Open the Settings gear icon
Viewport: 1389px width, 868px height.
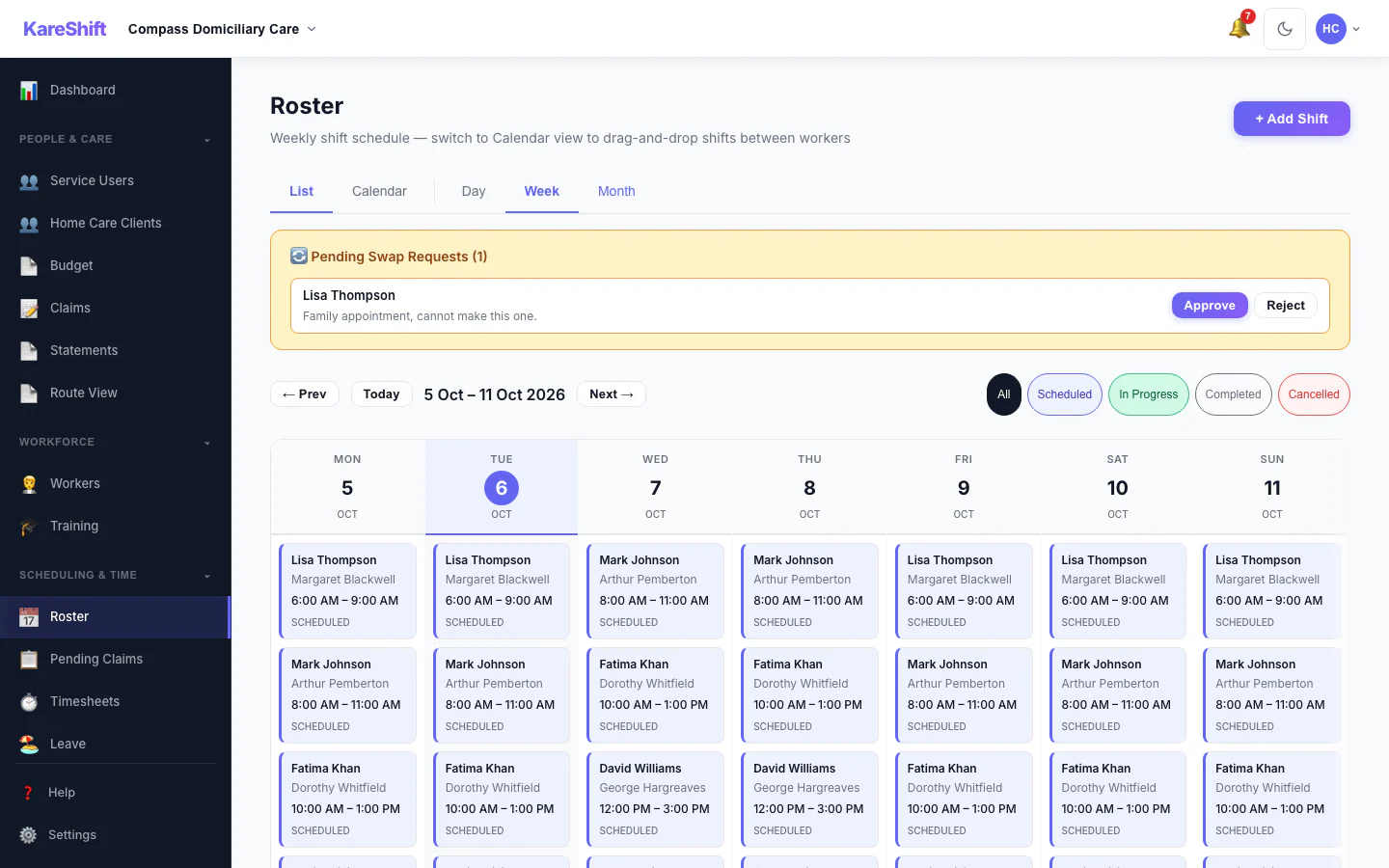(x=28, y=835)
